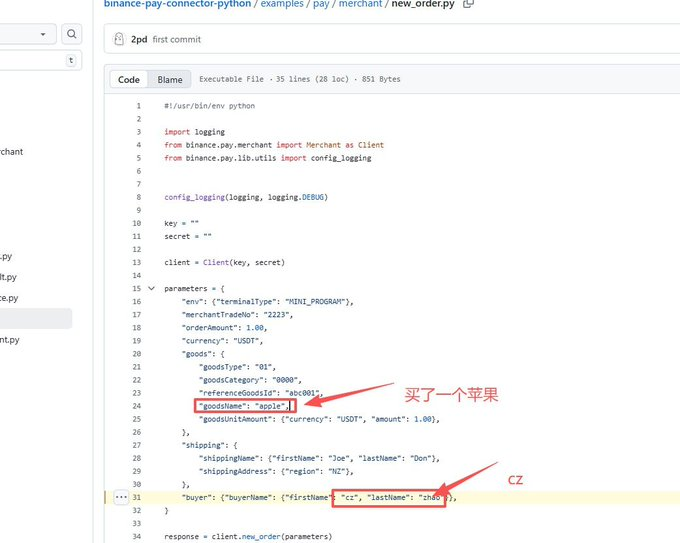
Task: Switch to the Code tab
Action: coord(129,79)
